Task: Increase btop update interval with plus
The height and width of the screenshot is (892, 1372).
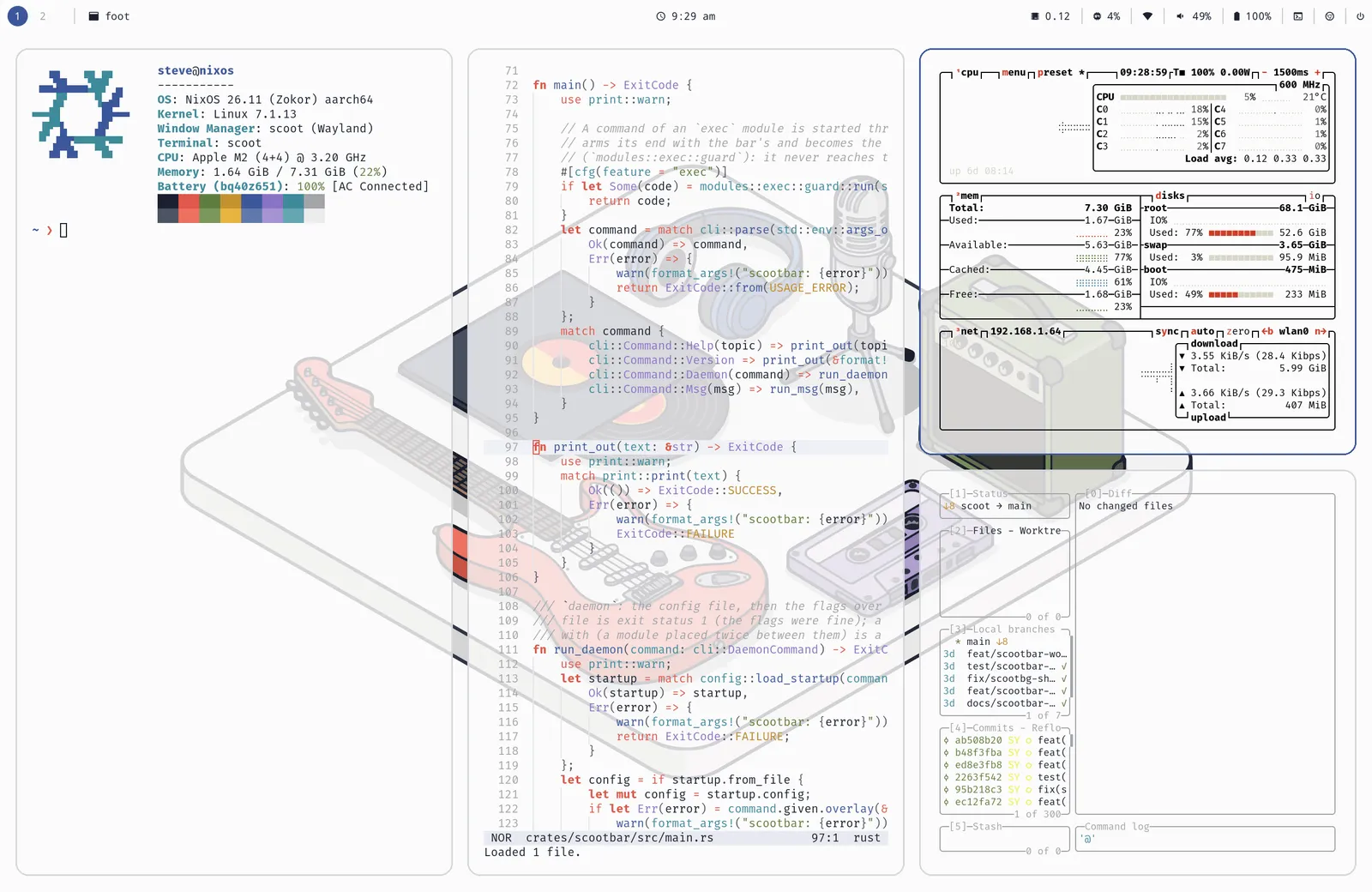Action: point(1318,73)
